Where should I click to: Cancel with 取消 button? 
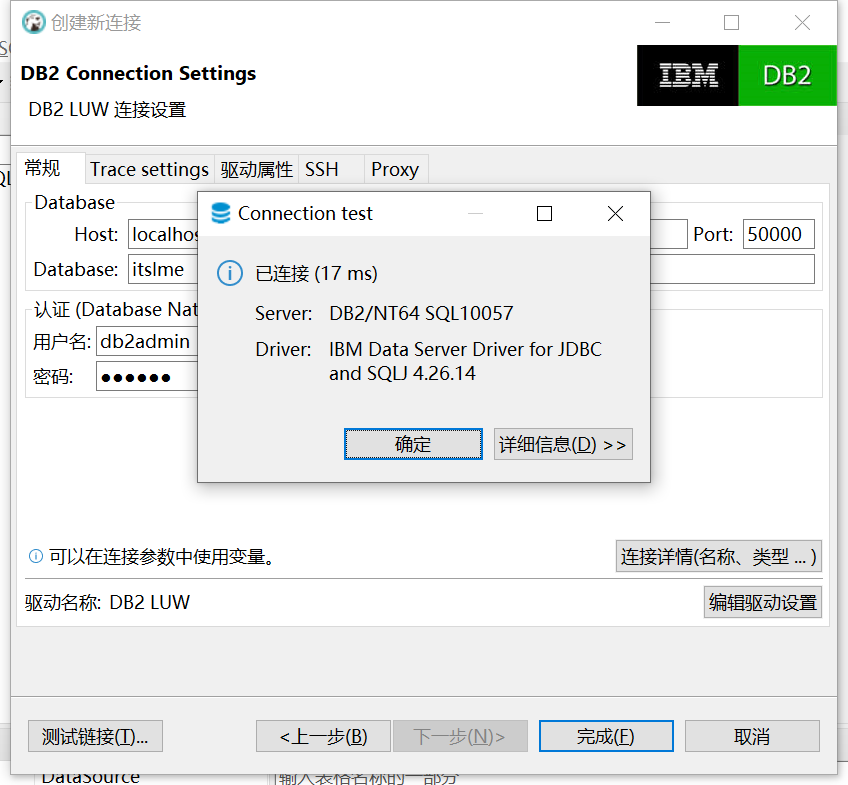752,736
